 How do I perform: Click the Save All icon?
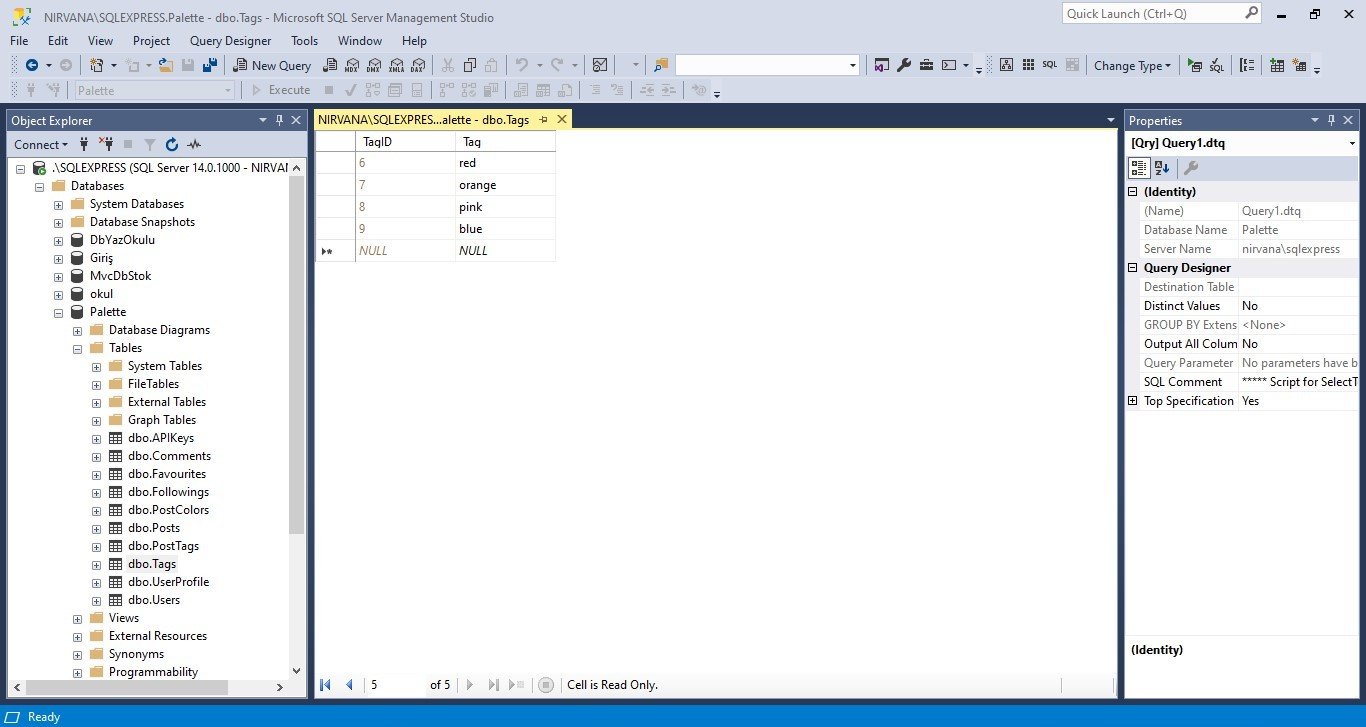[210, 65]
